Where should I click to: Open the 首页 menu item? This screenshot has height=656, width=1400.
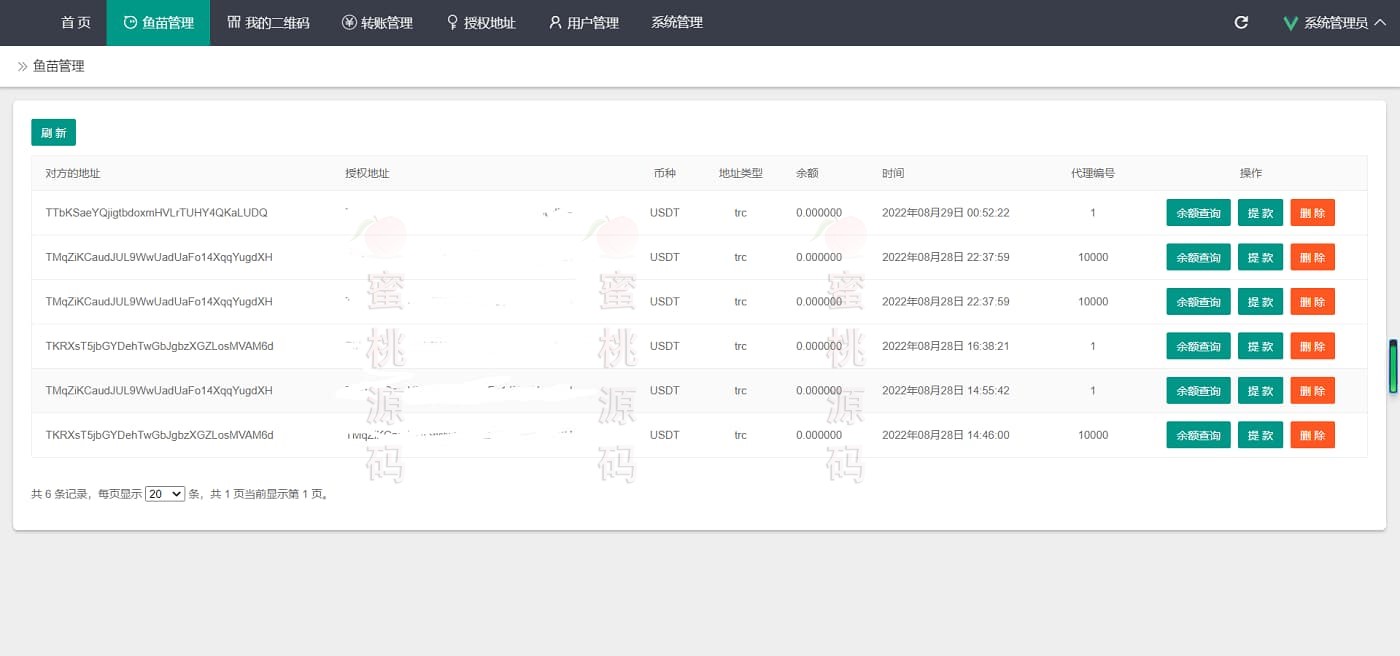coord(75,22)
